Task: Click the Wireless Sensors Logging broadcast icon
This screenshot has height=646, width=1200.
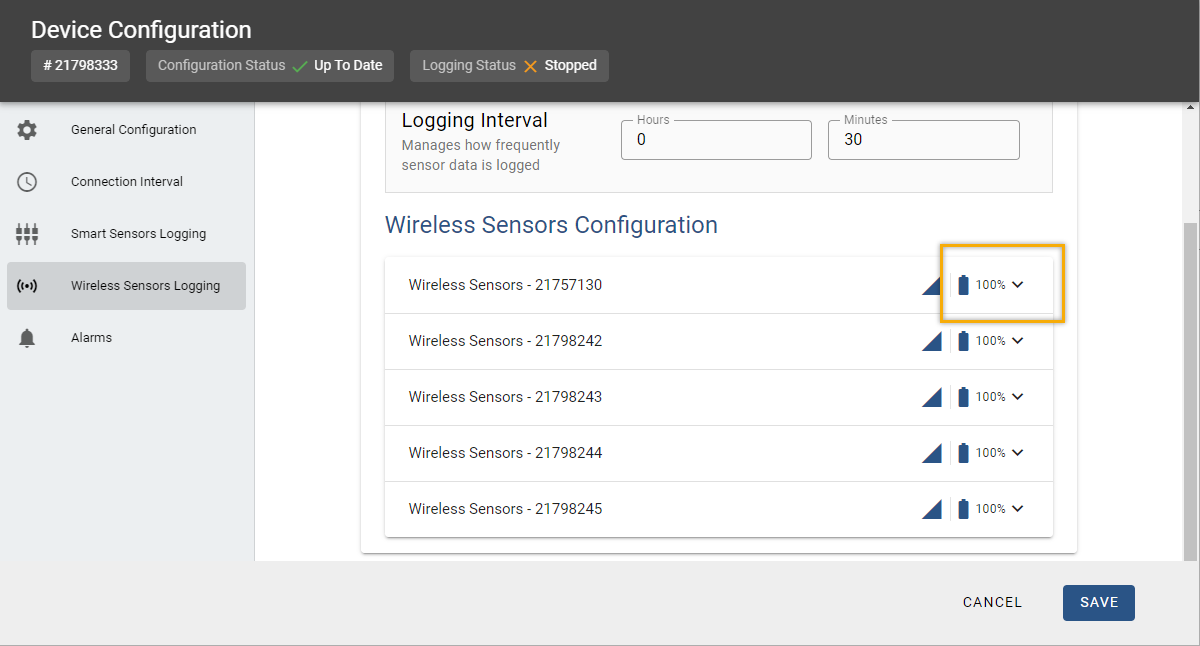Action: [27, 286]
